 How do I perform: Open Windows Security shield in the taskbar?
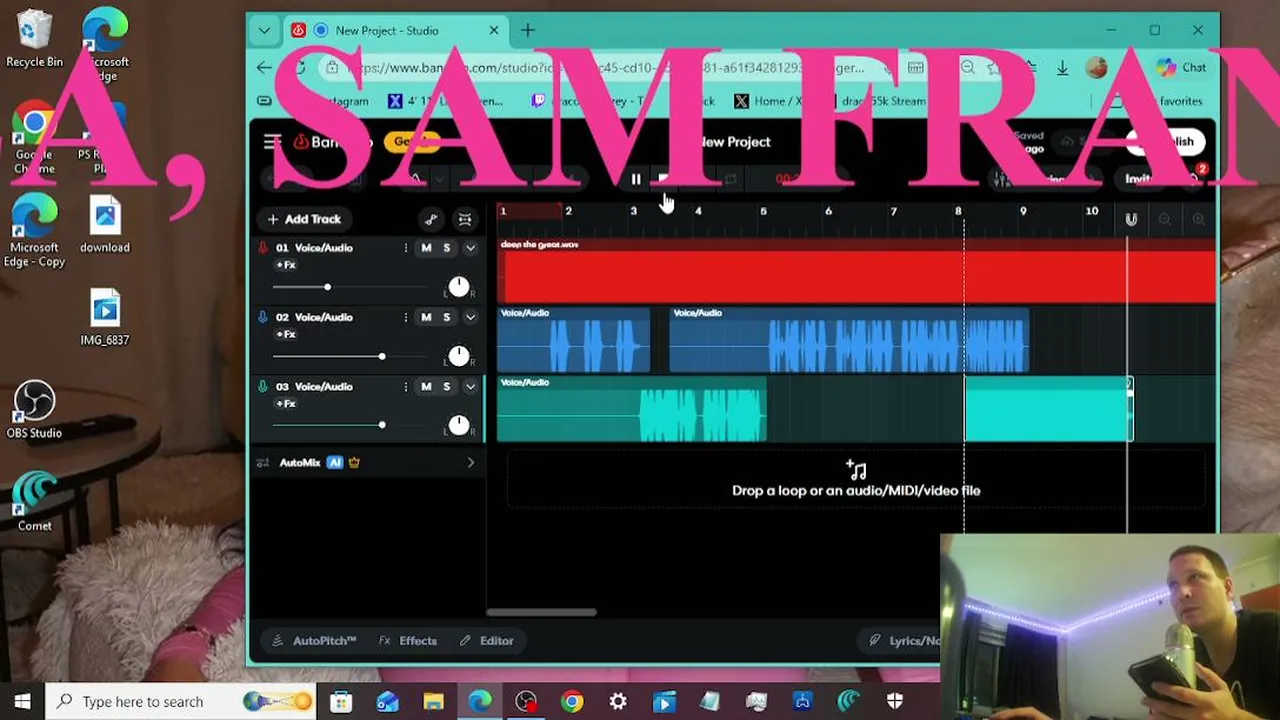coord(895,702)
